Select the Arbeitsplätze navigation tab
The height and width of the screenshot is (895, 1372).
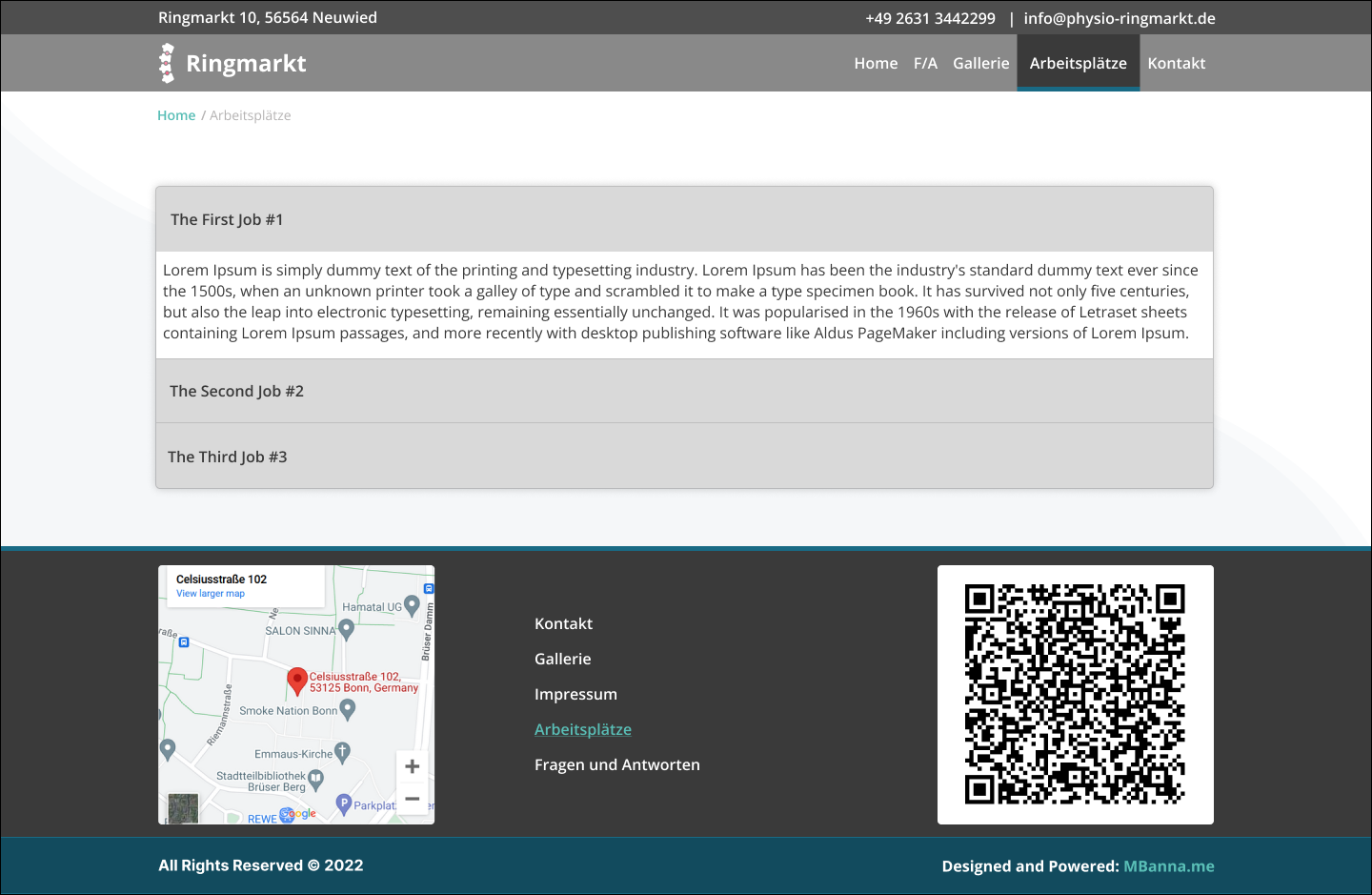[1079, 63]
